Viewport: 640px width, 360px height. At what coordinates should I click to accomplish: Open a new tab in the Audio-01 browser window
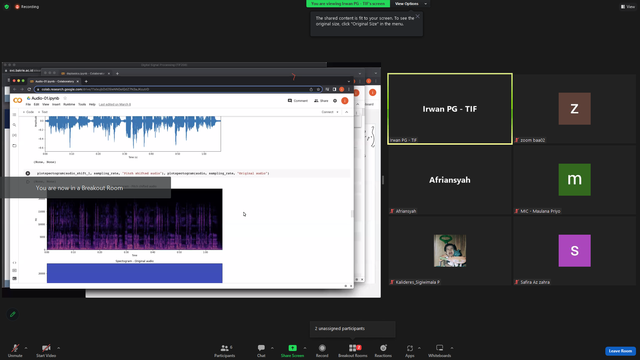(x=86, y=81)
